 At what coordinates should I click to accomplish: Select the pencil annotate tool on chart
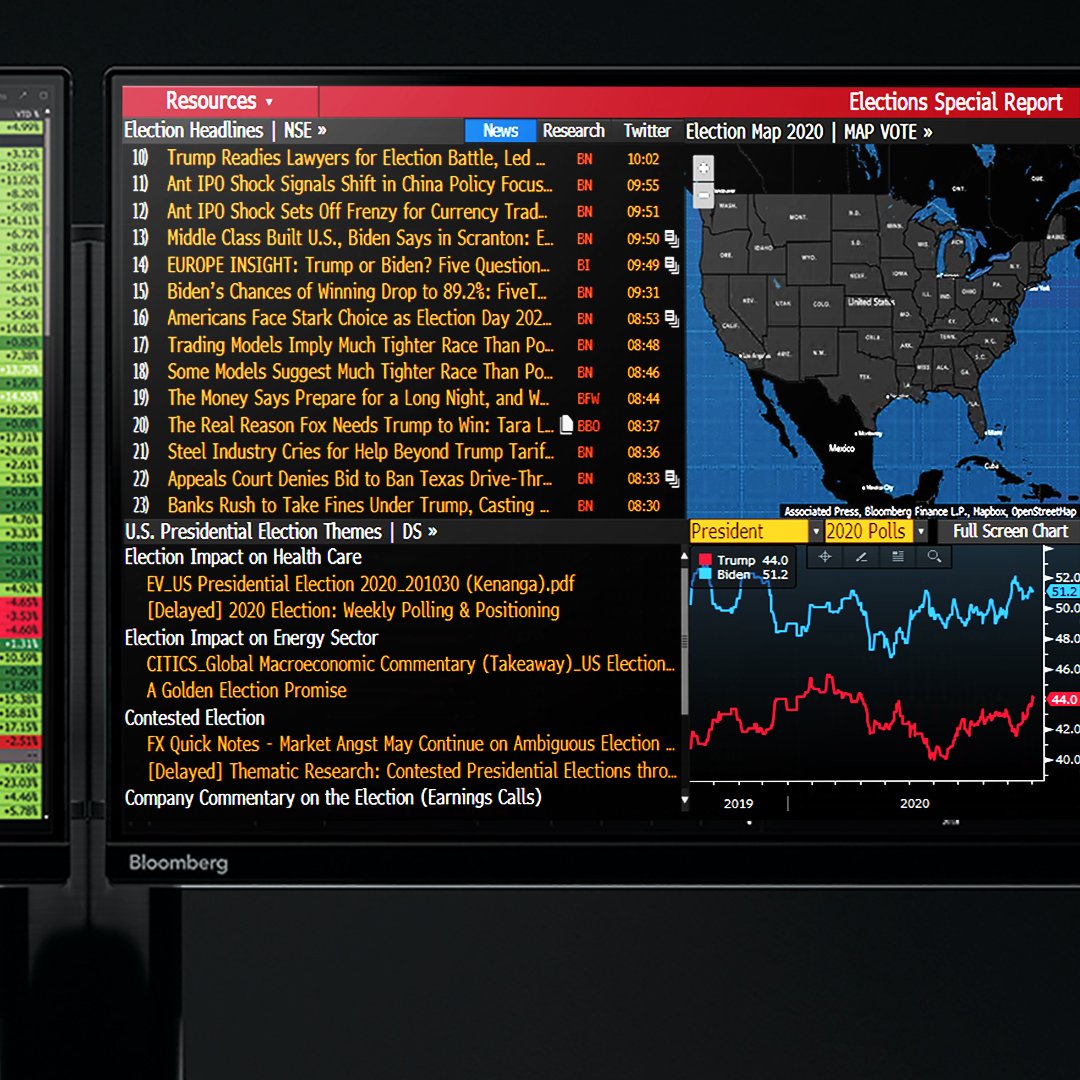(861, 557)
